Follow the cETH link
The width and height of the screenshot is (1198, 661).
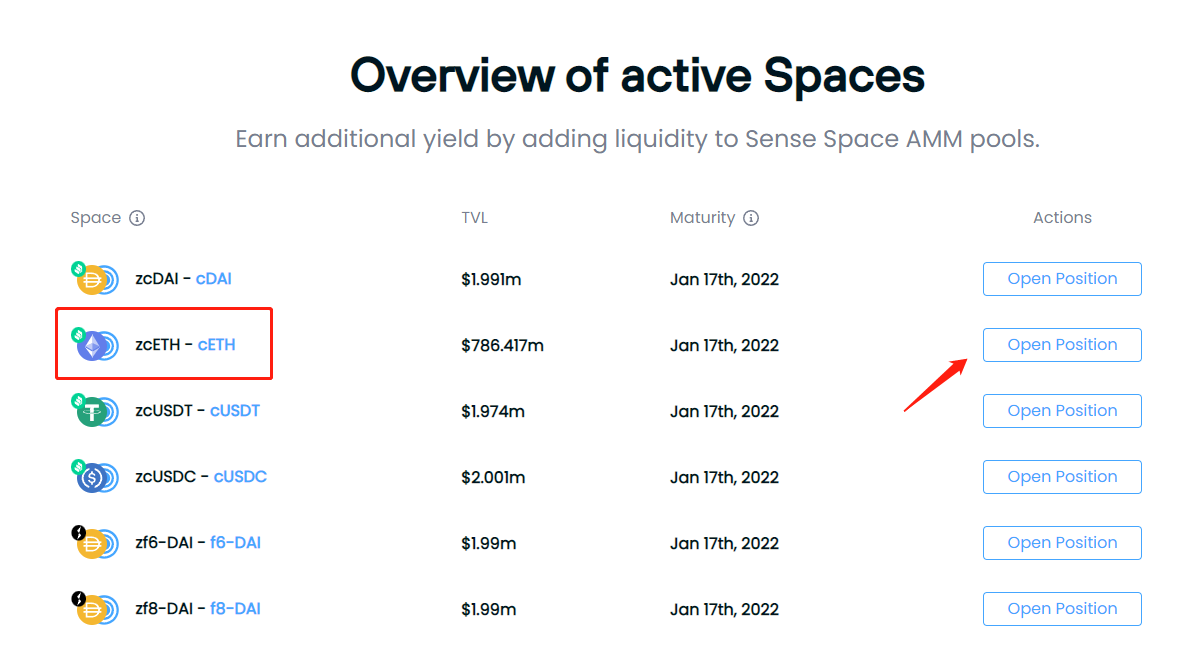tap(216, 345)
